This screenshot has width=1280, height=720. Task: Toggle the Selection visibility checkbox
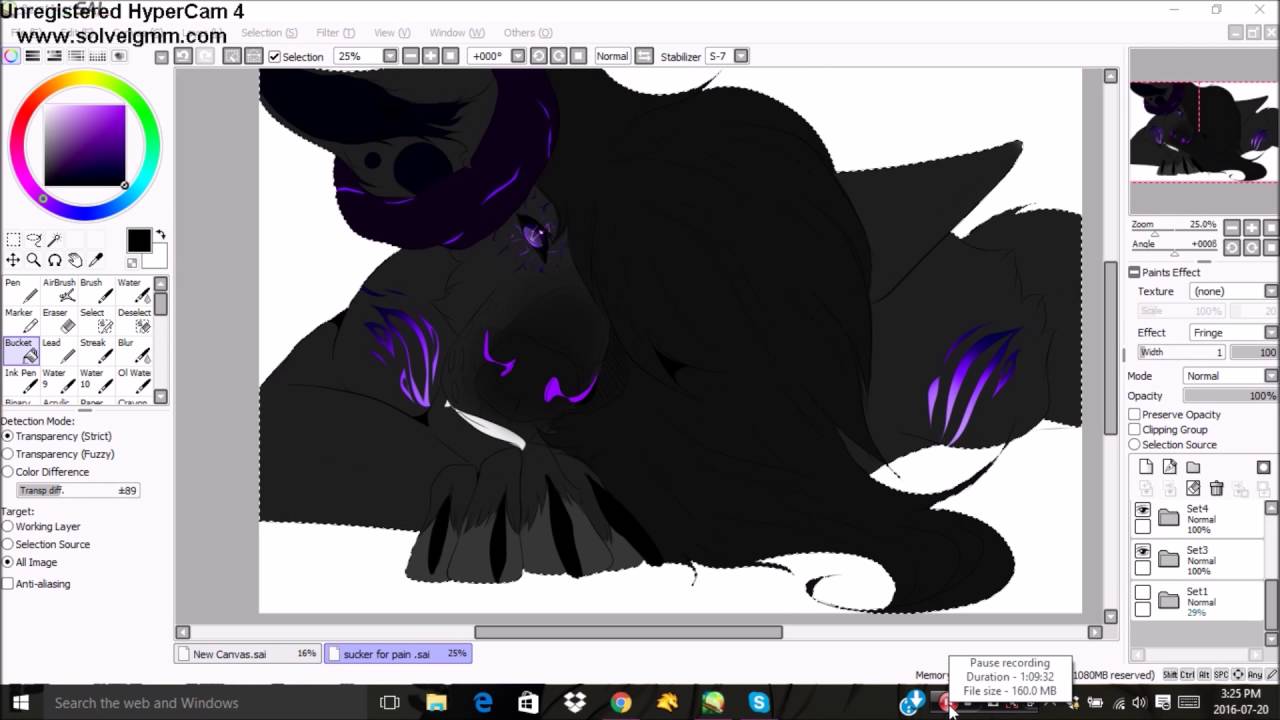tap(274, 57)
